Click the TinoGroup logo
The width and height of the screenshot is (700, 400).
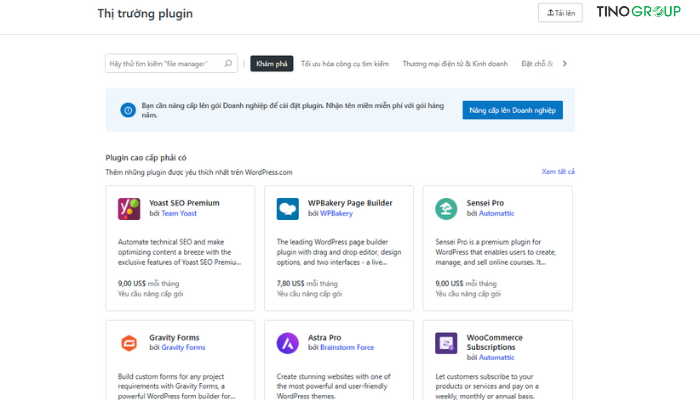click(639, 12)
